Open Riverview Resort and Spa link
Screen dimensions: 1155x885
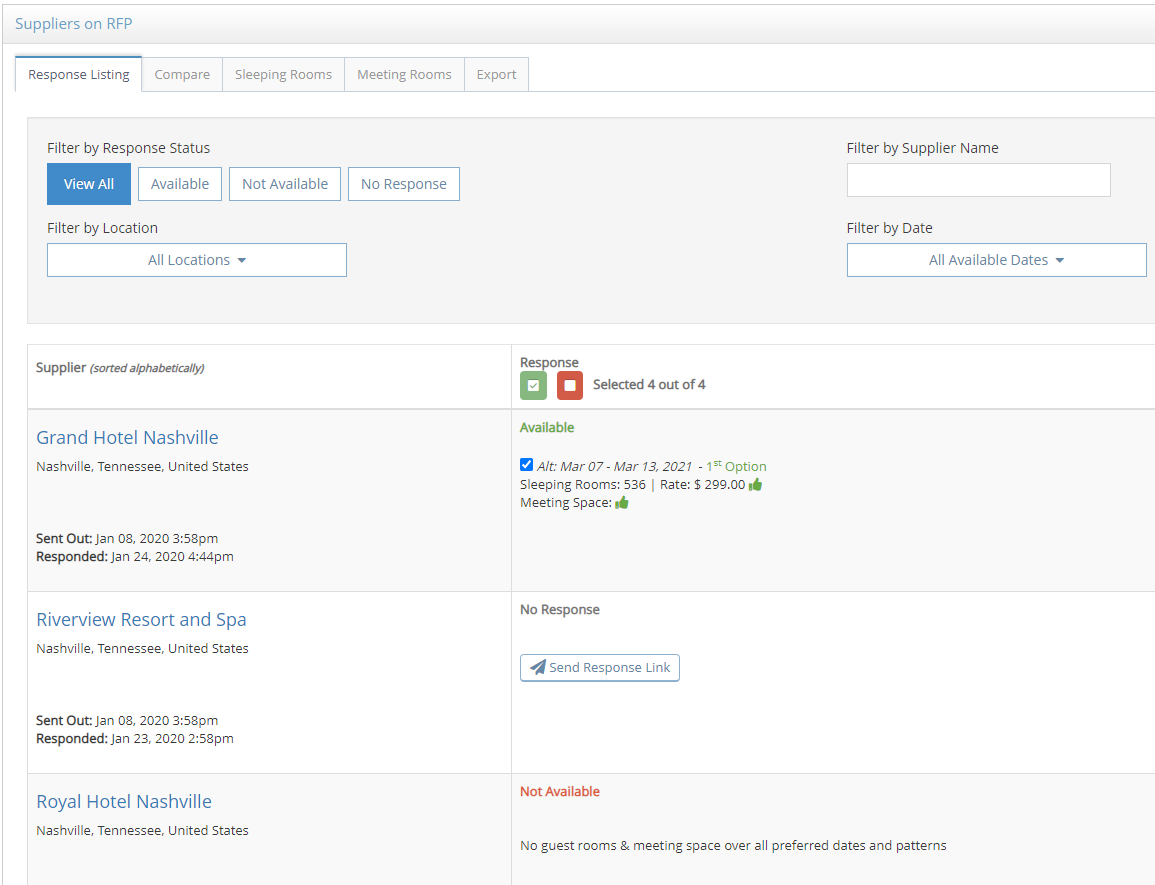pos(141,620)
